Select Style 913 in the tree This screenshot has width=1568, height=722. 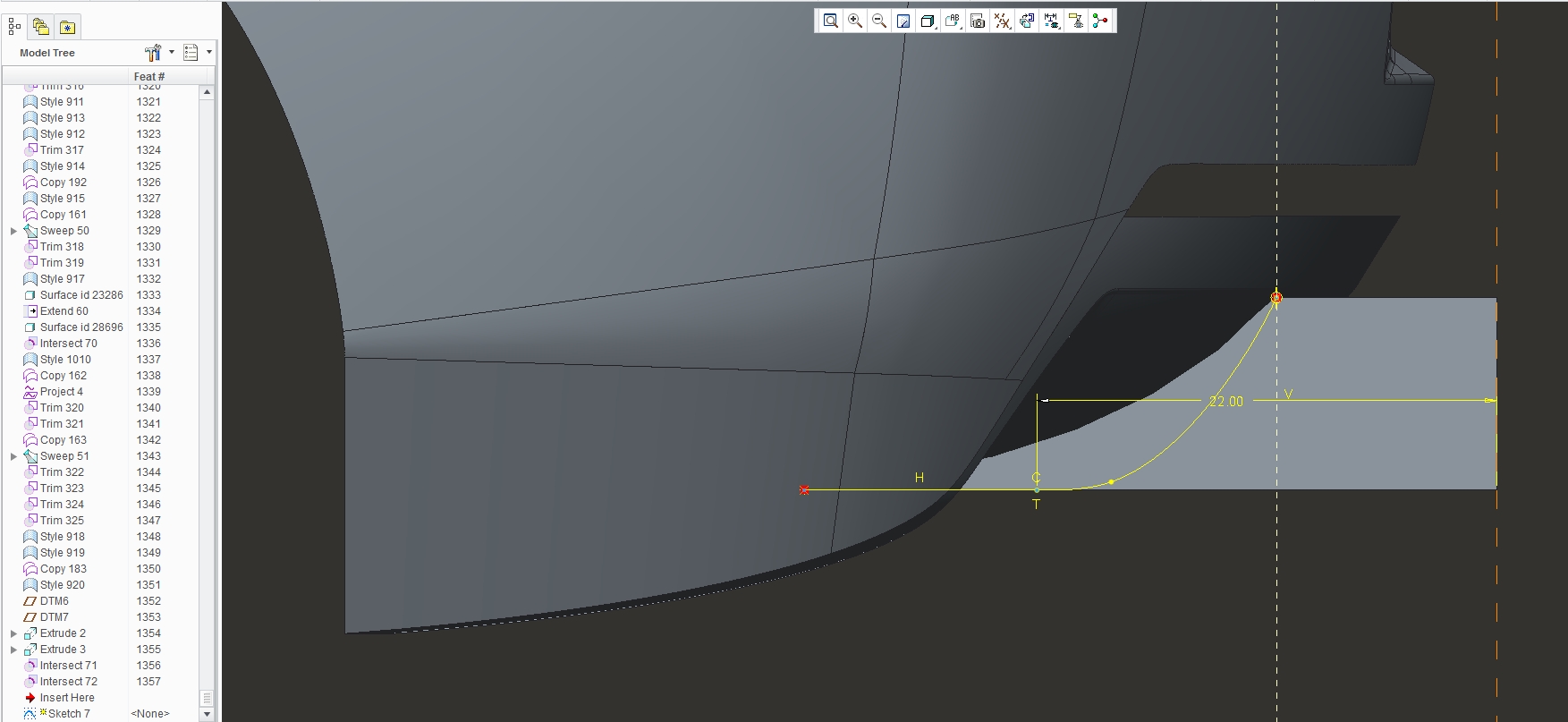(62, 118)
